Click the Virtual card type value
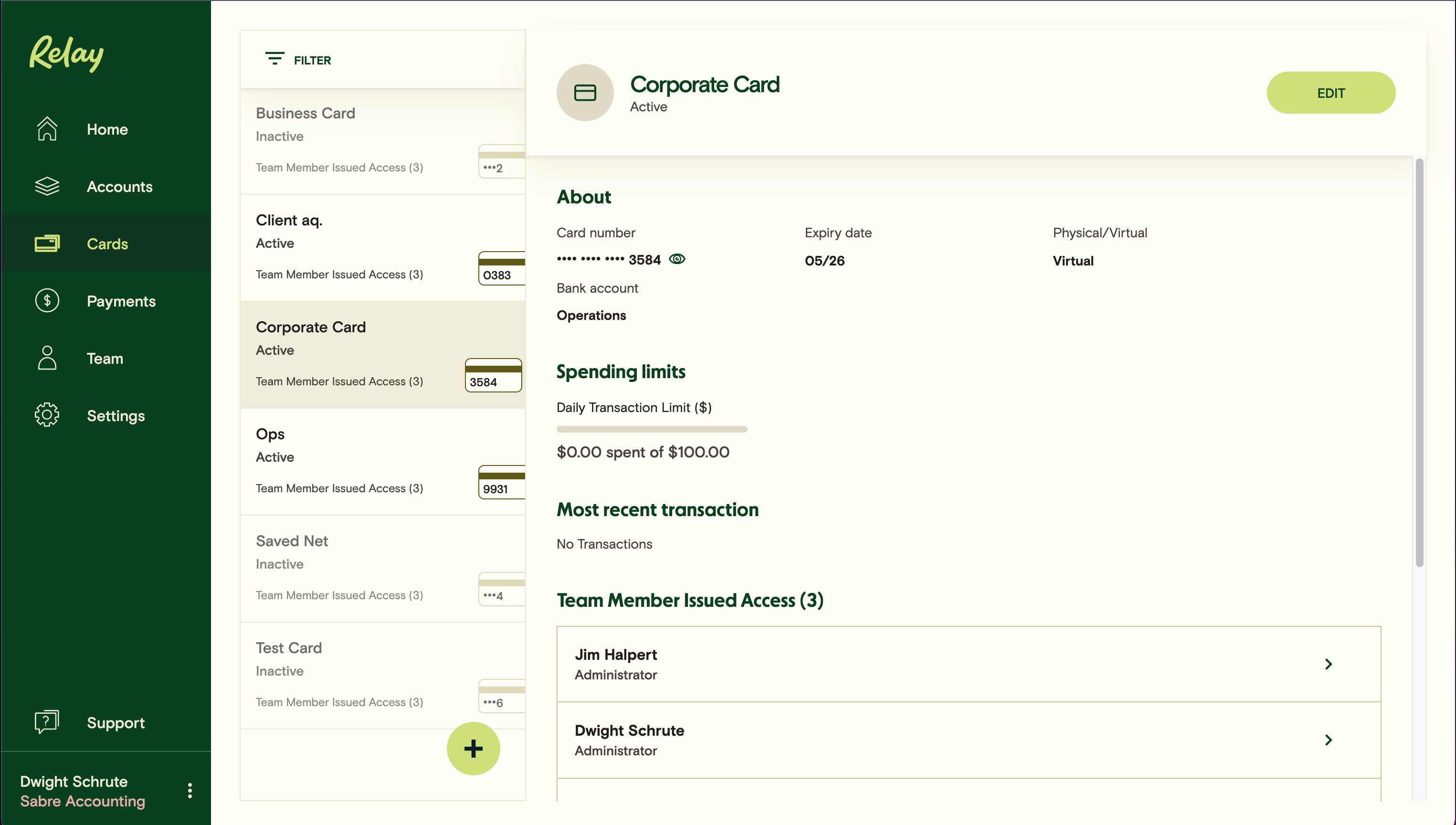This screenshot has height=825, width=1456. coord(1073,261)
